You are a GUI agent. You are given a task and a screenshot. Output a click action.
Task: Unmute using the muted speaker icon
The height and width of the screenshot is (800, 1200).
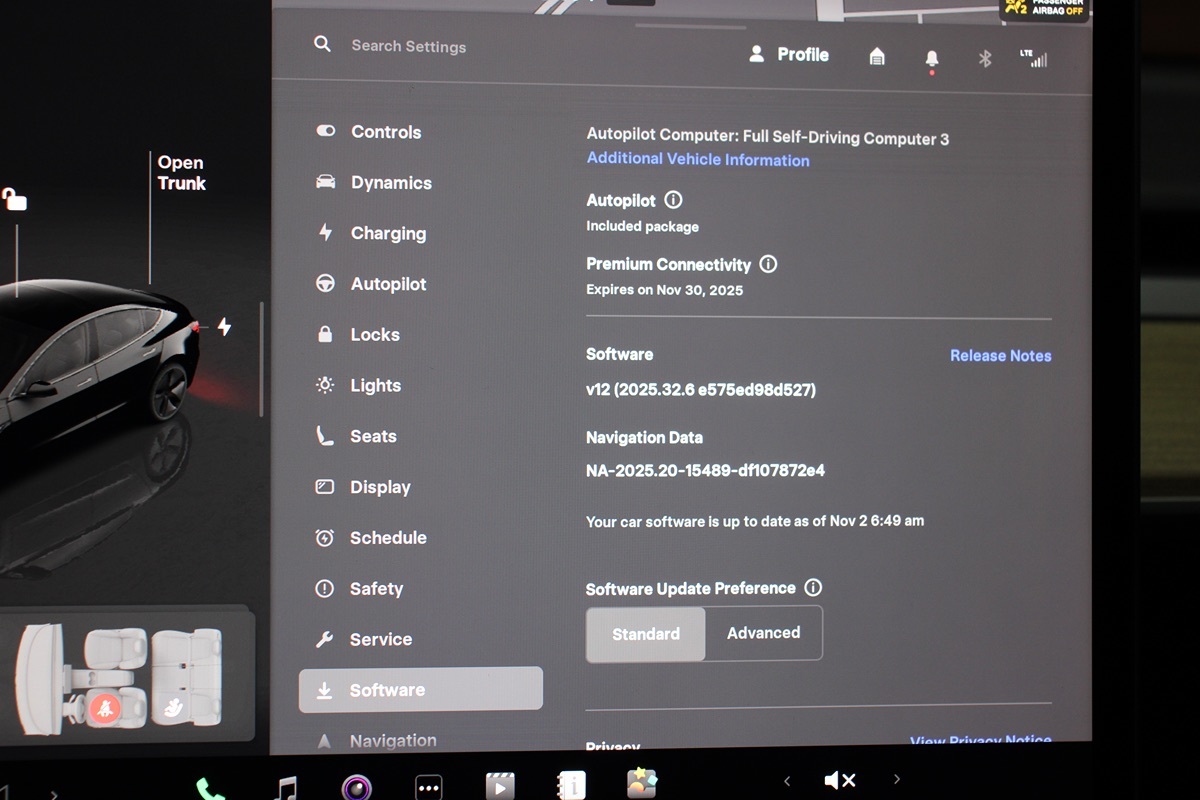coord(840,780)
